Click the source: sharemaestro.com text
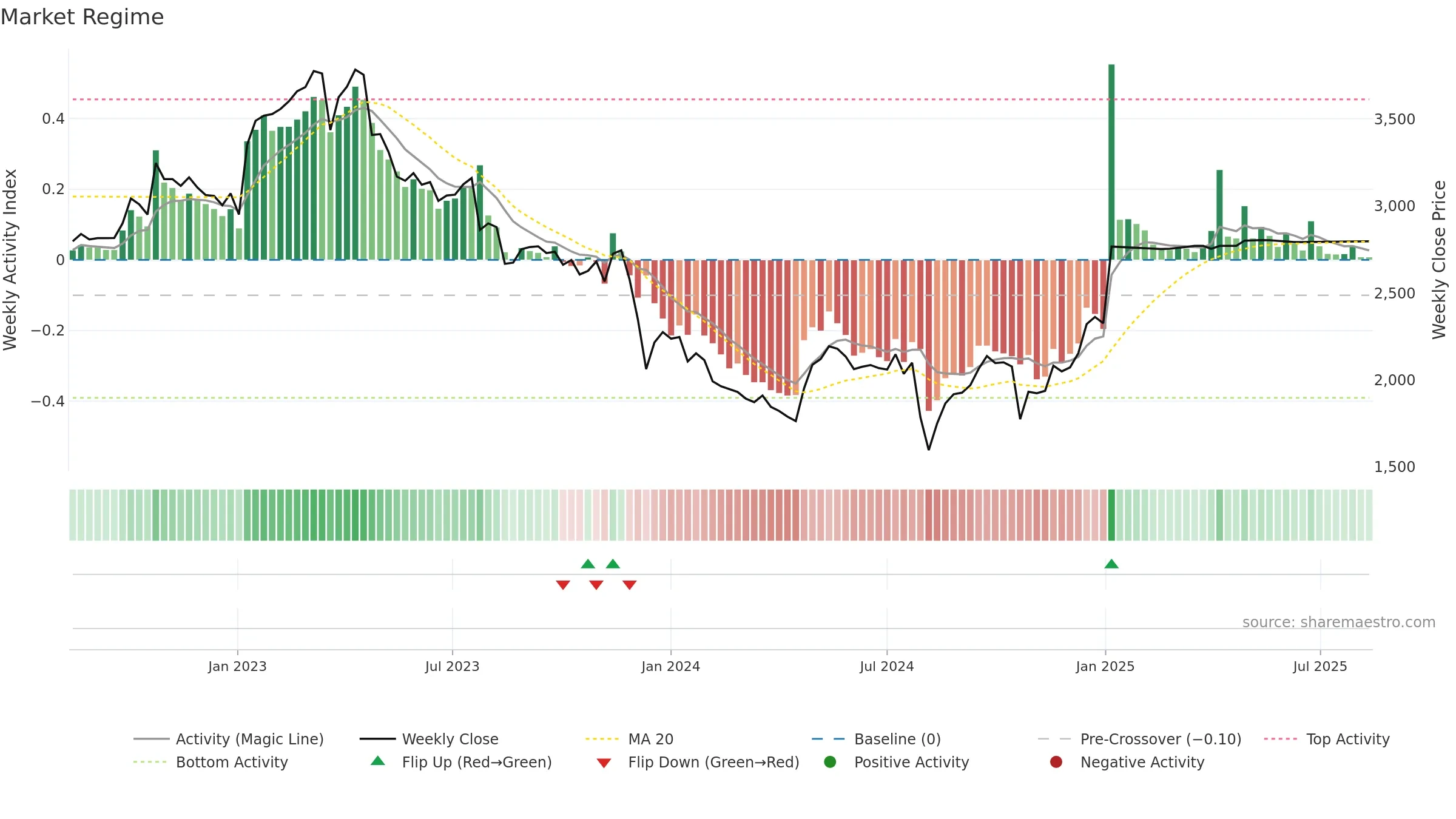 (1339, 622)
